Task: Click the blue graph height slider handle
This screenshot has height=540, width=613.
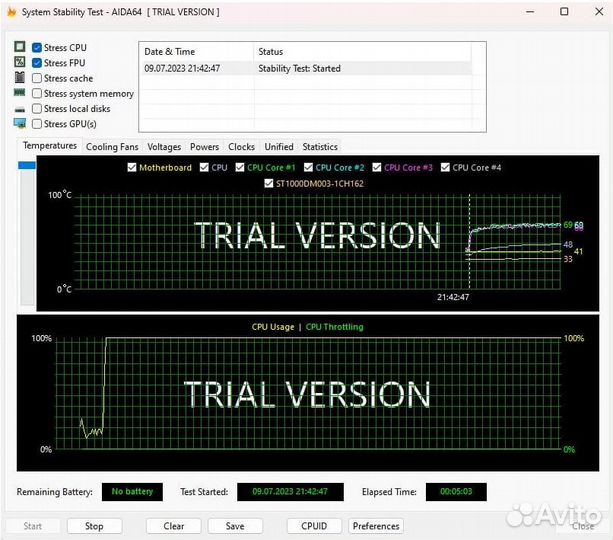Action: [27, 166]
